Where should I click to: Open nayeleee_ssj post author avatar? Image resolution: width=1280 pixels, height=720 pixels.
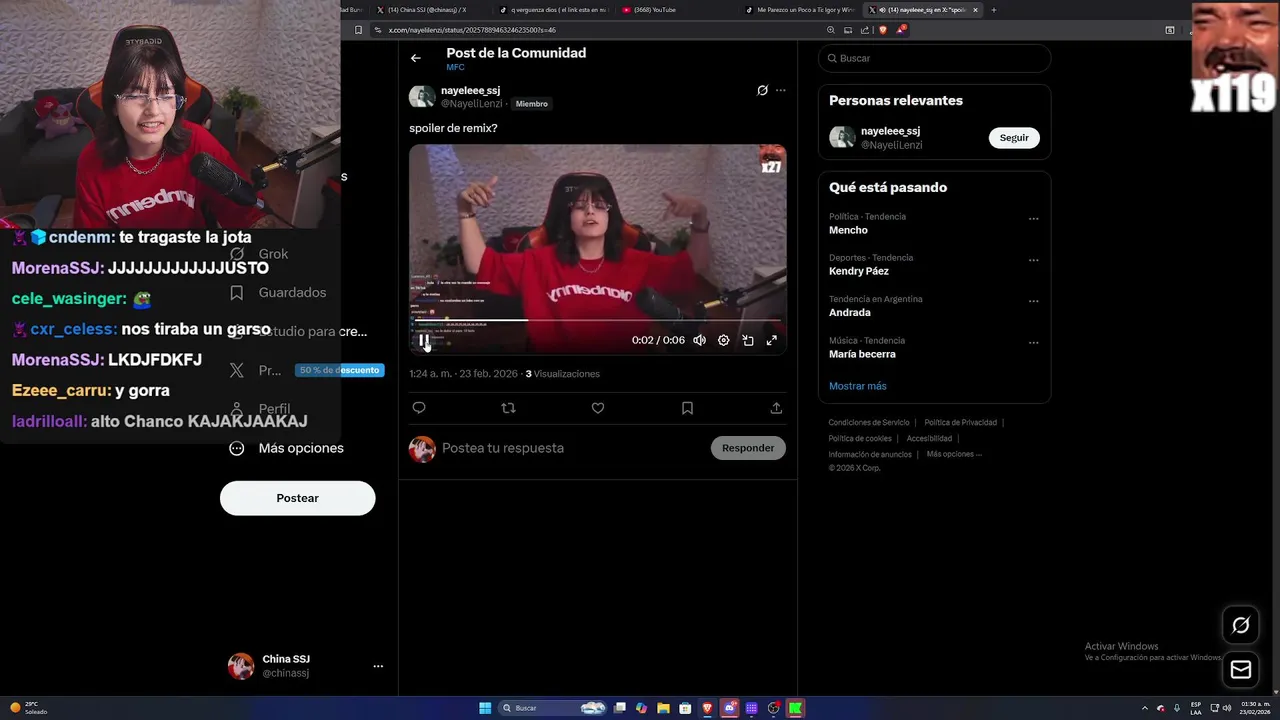click(422, 97)
